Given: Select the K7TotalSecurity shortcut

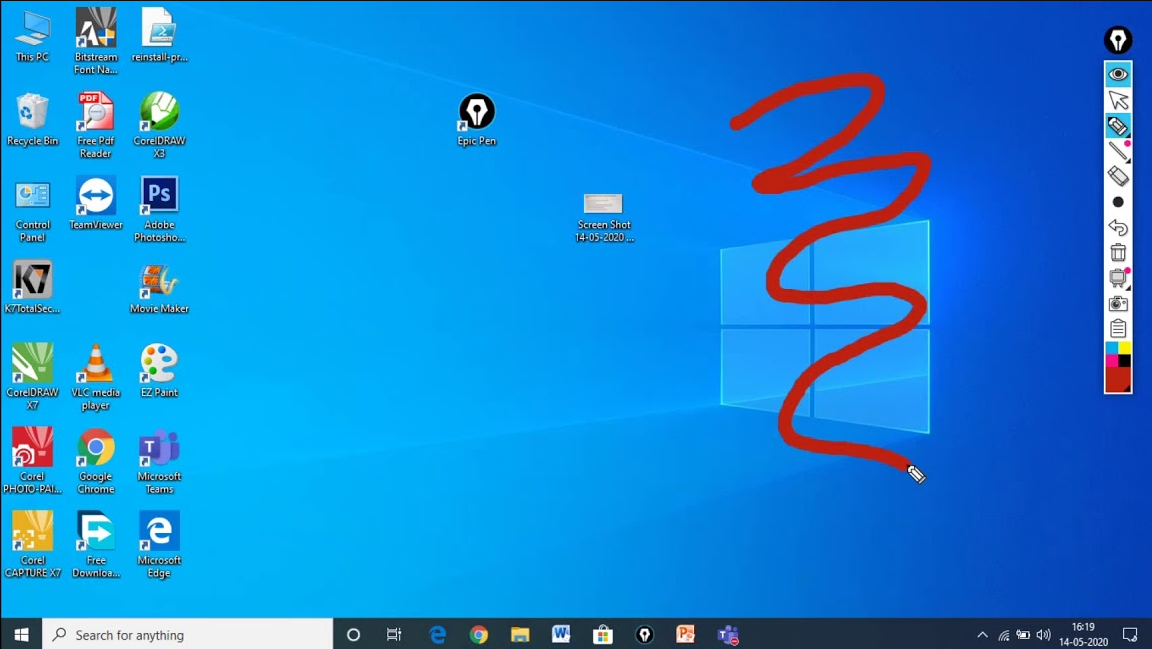Looking at the screenshot, I should click(x=32, y=287).
